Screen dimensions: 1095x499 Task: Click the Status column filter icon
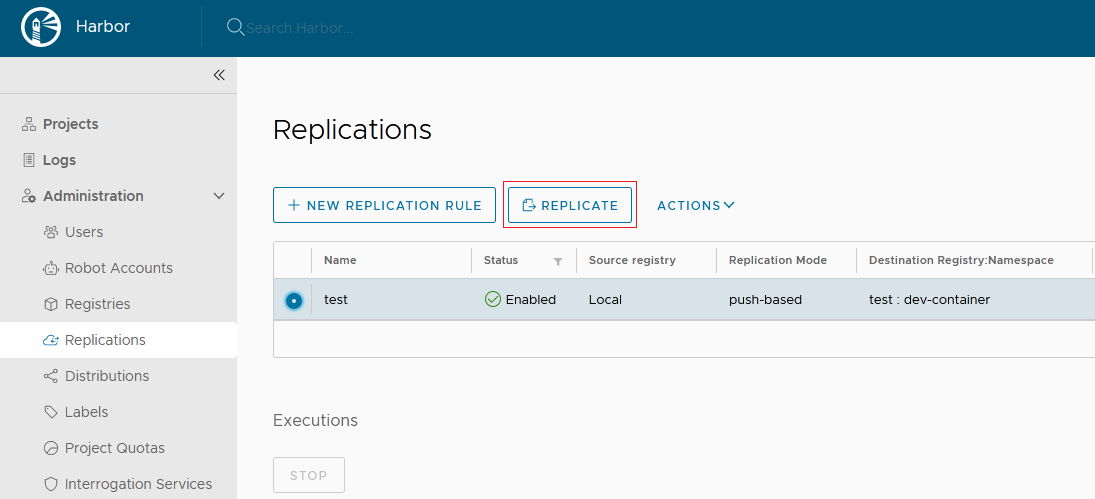[x=558, y=261]
